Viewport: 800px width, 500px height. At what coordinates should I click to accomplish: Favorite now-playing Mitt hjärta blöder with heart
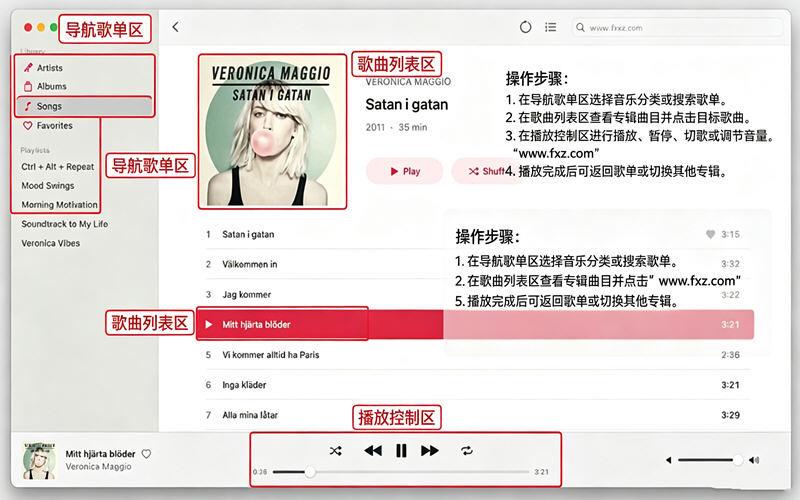pyautogui.click(x=146, y=454)
